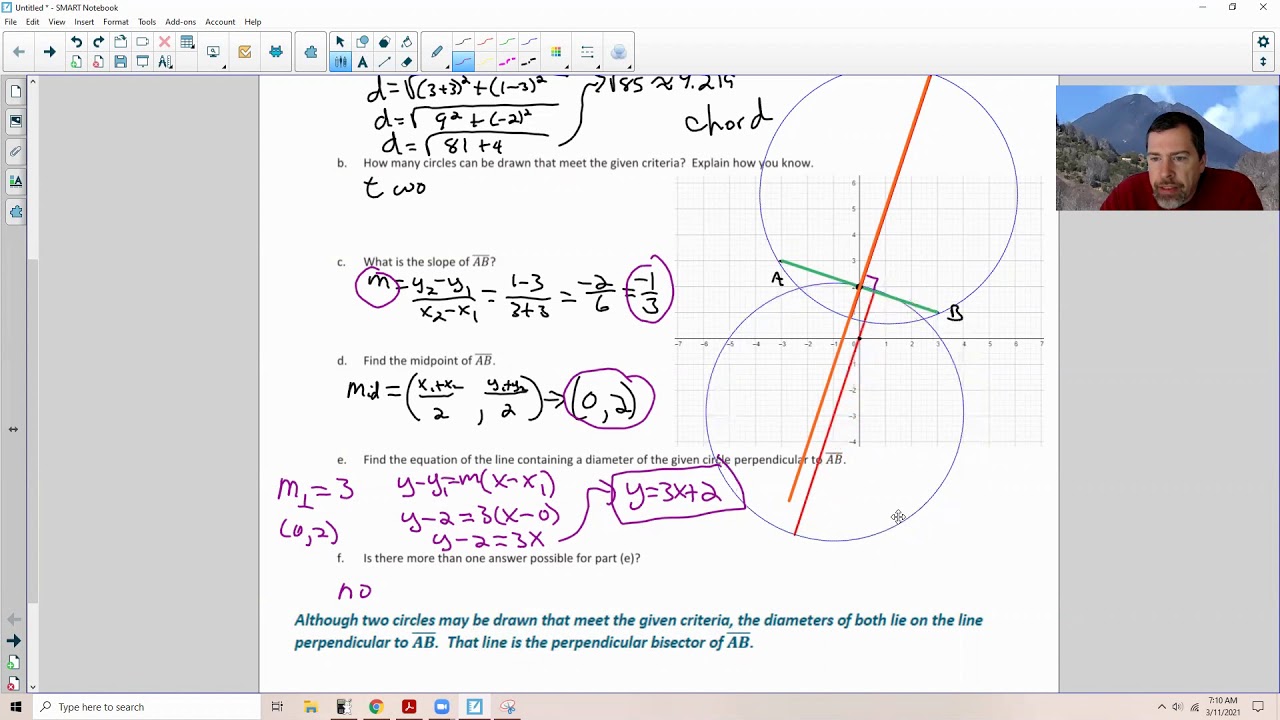The image size is (1280, 720).
Task: Open the Insert menu
Action: 84,22
